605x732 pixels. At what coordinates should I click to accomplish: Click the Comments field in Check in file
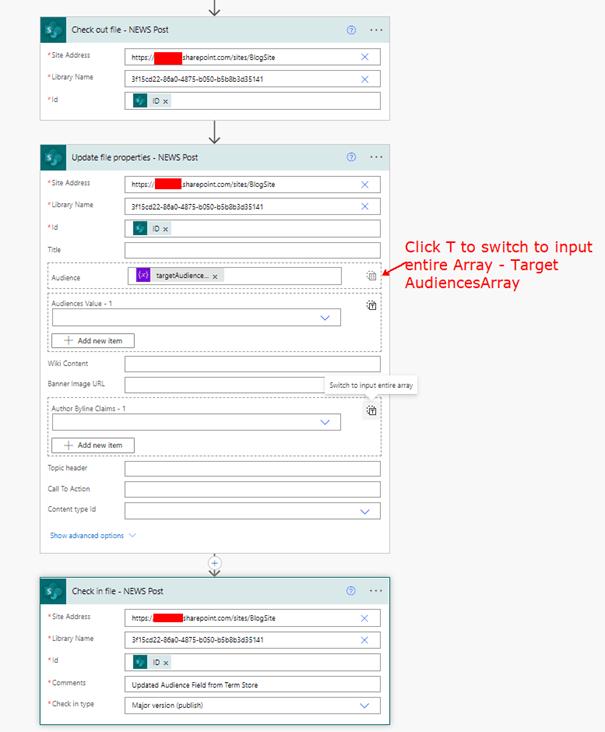pos(252,685)
